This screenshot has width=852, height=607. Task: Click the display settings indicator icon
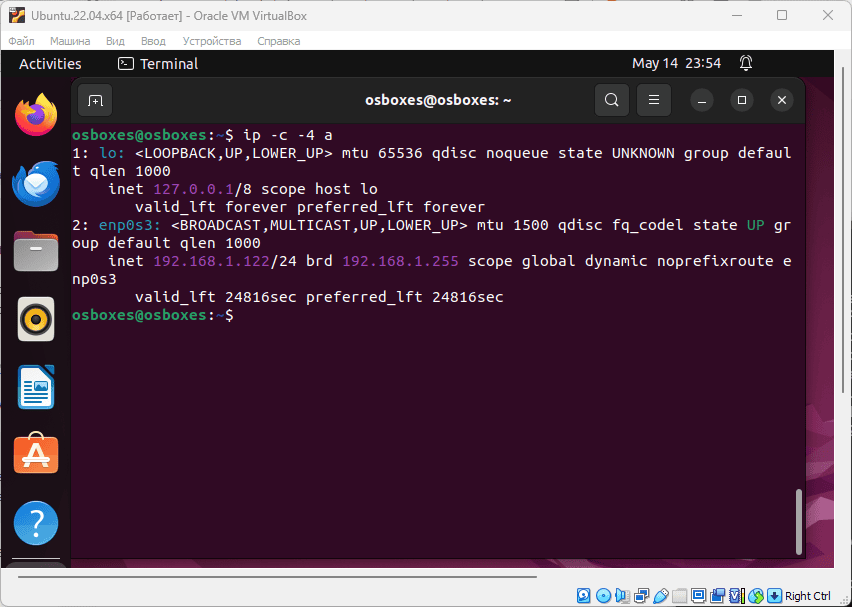point(699,596)
